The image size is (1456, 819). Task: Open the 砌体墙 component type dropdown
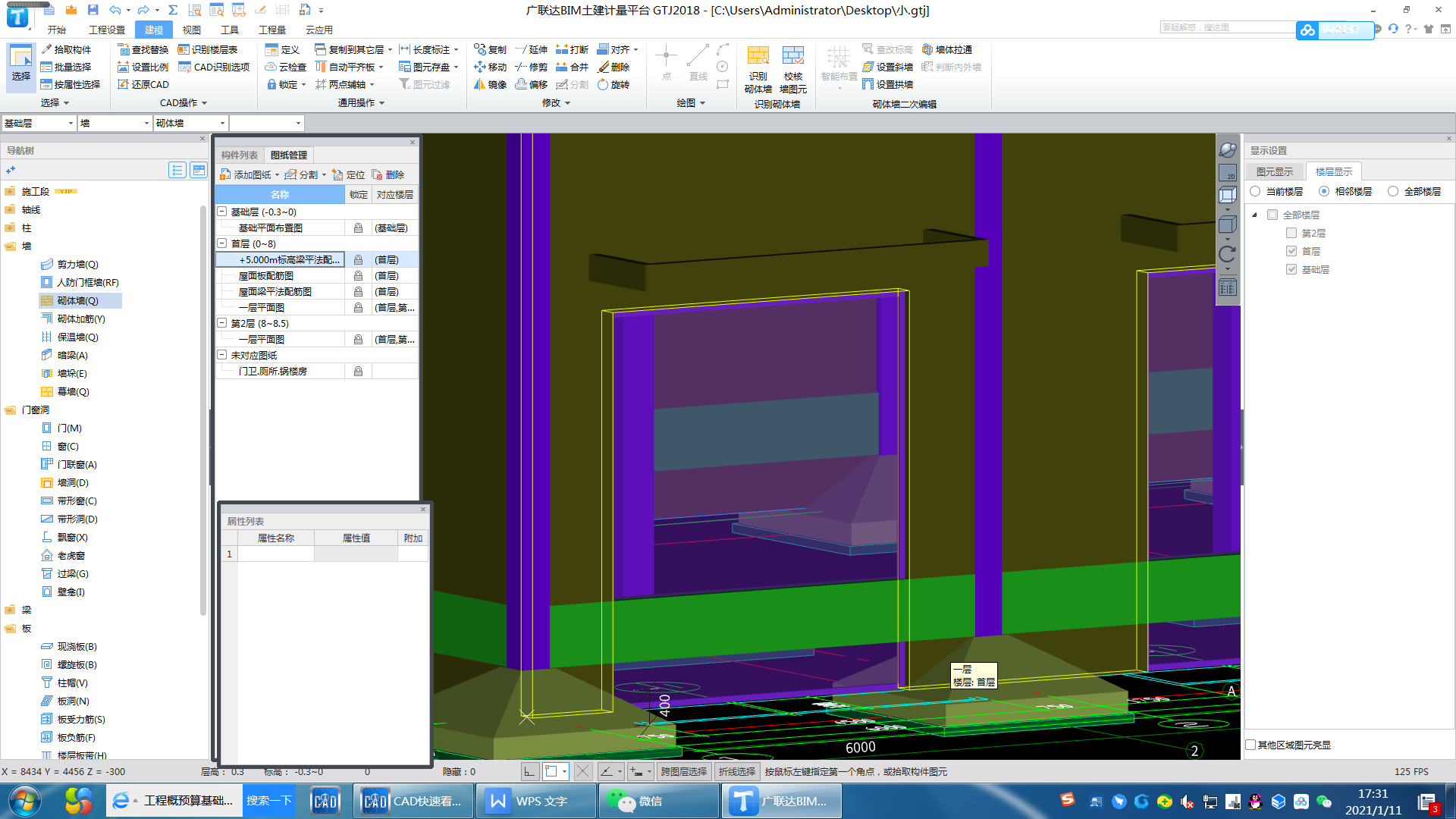pos(222,123)
